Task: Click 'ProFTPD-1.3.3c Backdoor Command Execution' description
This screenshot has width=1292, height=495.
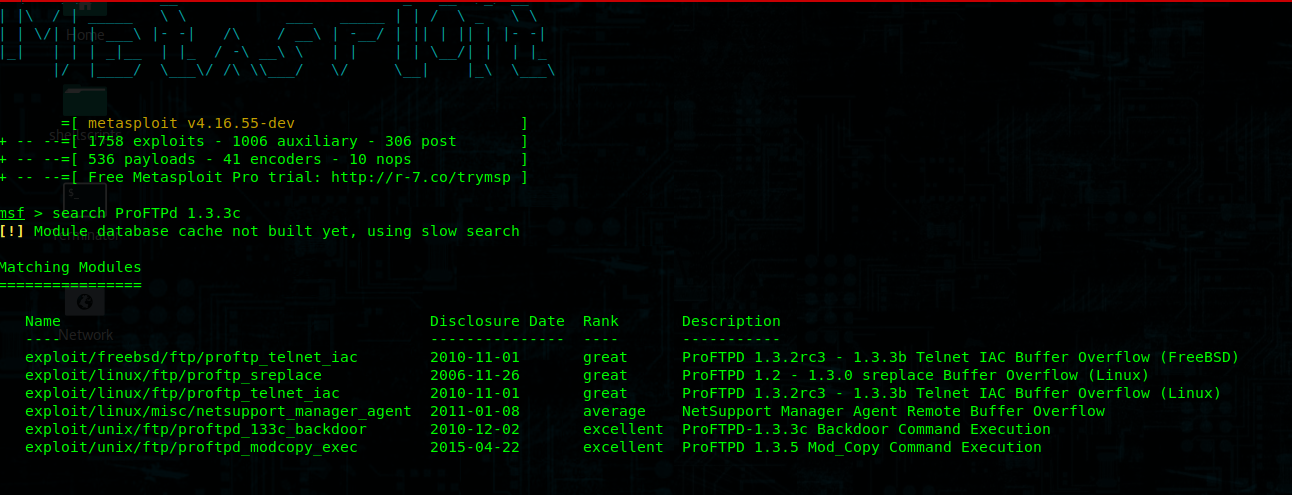Action: (866, 429)
